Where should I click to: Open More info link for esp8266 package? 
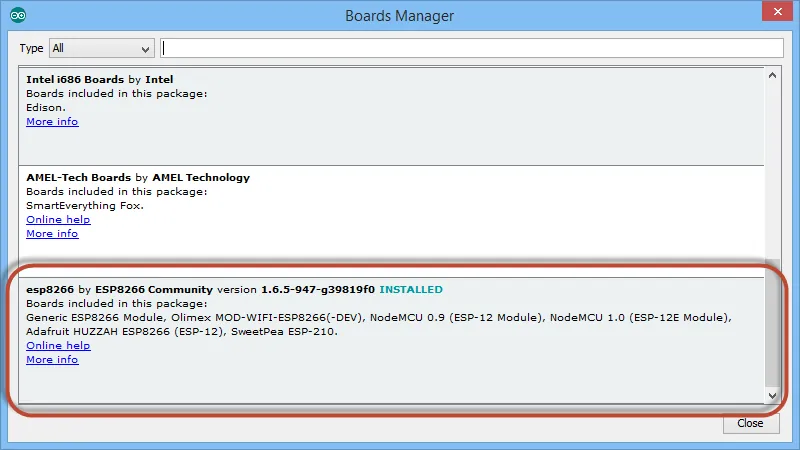52,359
